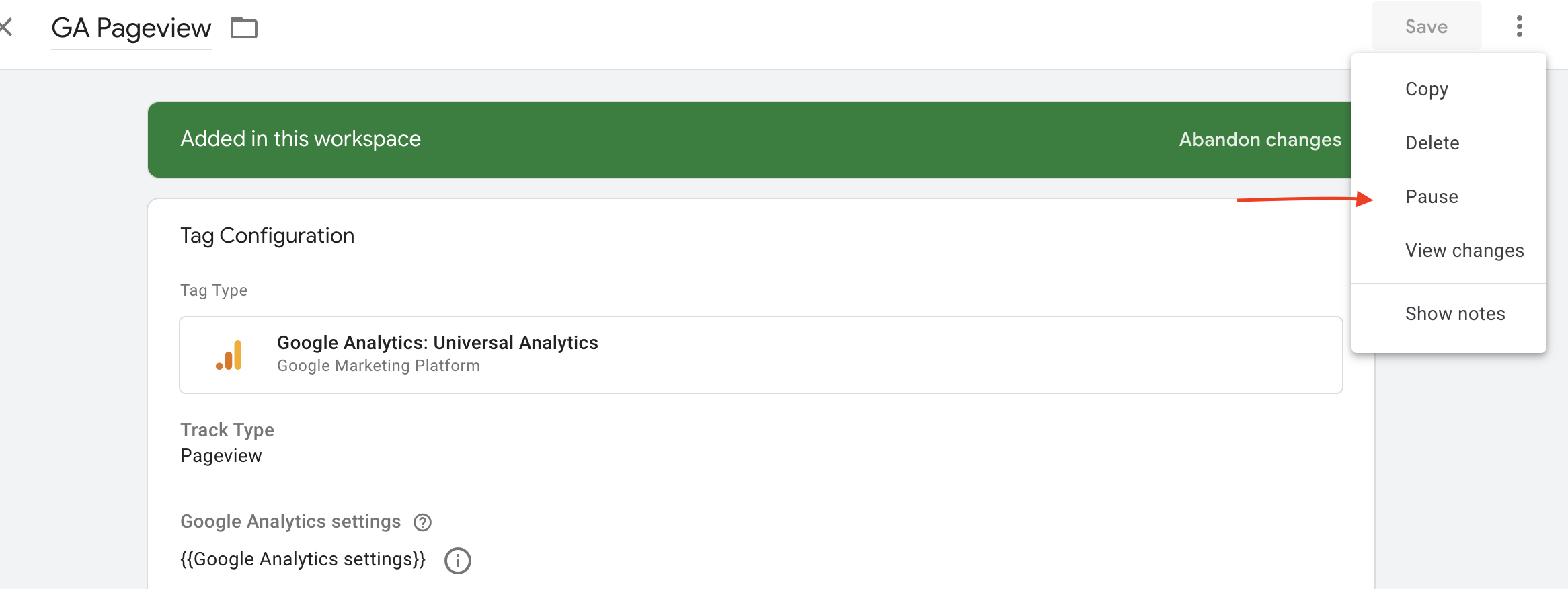Click the info icon next to settings variable

458,560
